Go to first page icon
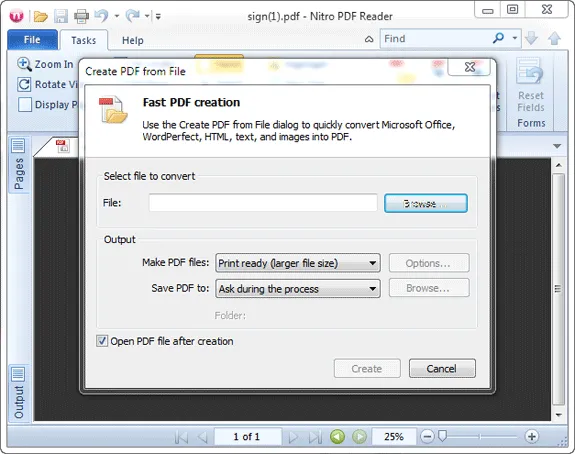Image resolution: width=575 pixels, height=454 pixels. (x=181, y=437)
